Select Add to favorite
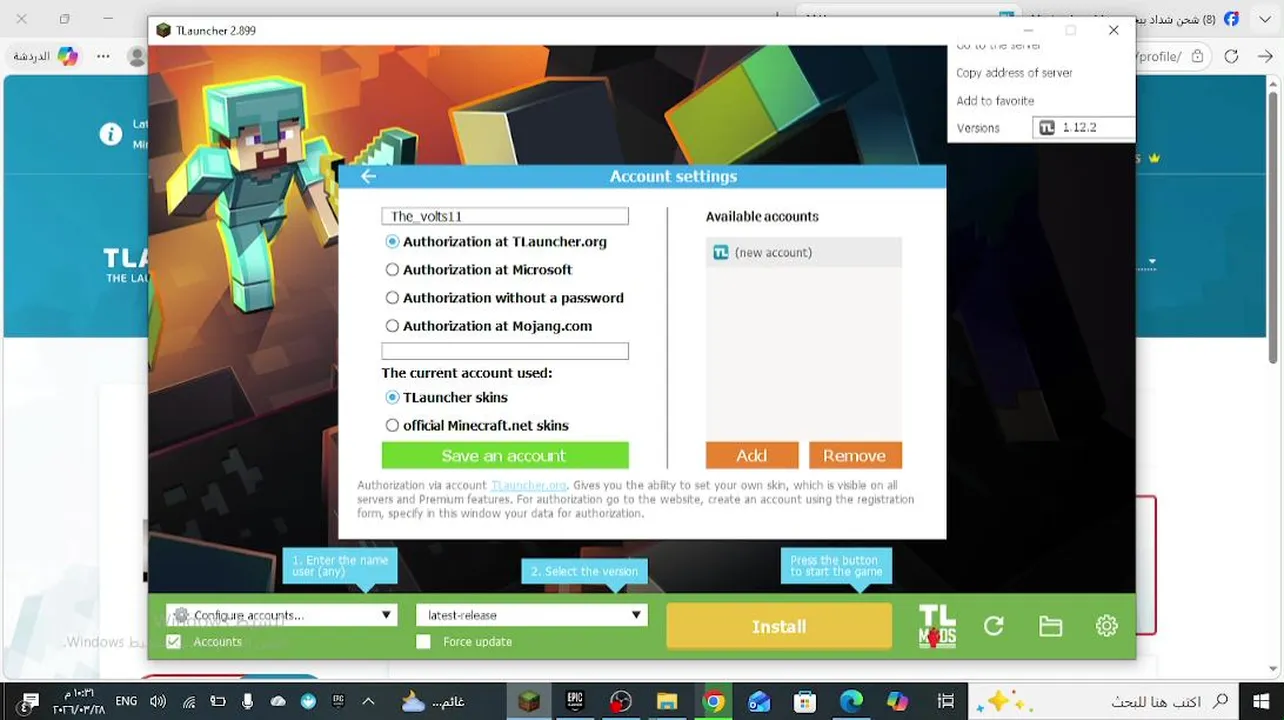The height and width of the screenshot is (720, 1284). point(995,101)
